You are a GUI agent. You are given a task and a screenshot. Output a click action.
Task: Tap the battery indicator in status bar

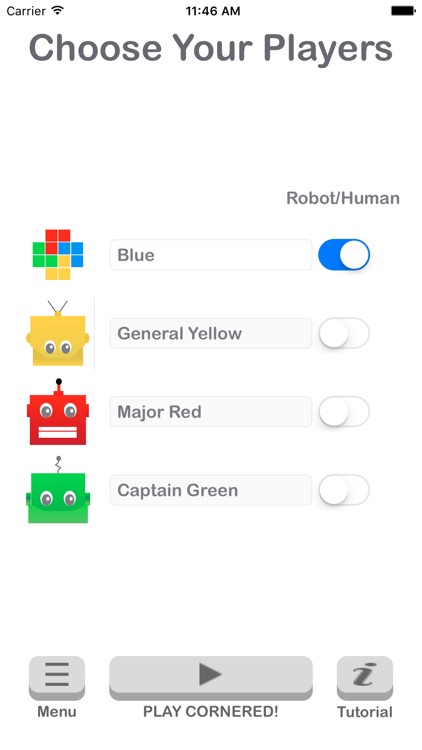(x=403, y=11)
